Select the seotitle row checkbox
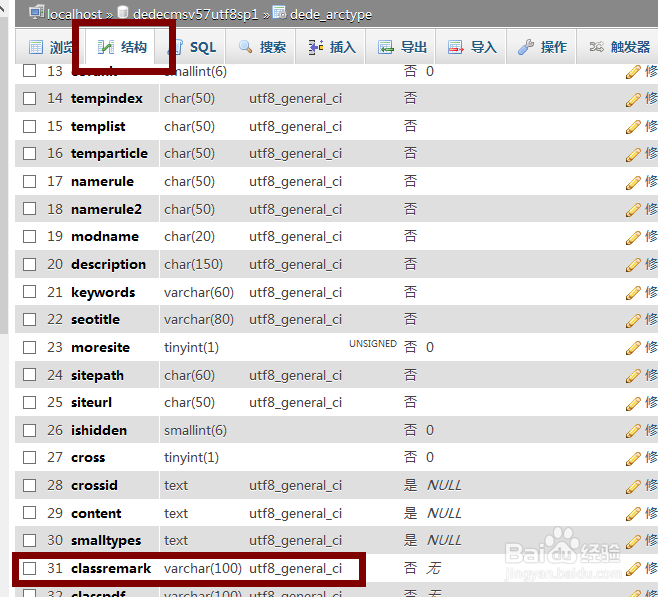Screen dimensions: 658x597 point(30,320)
